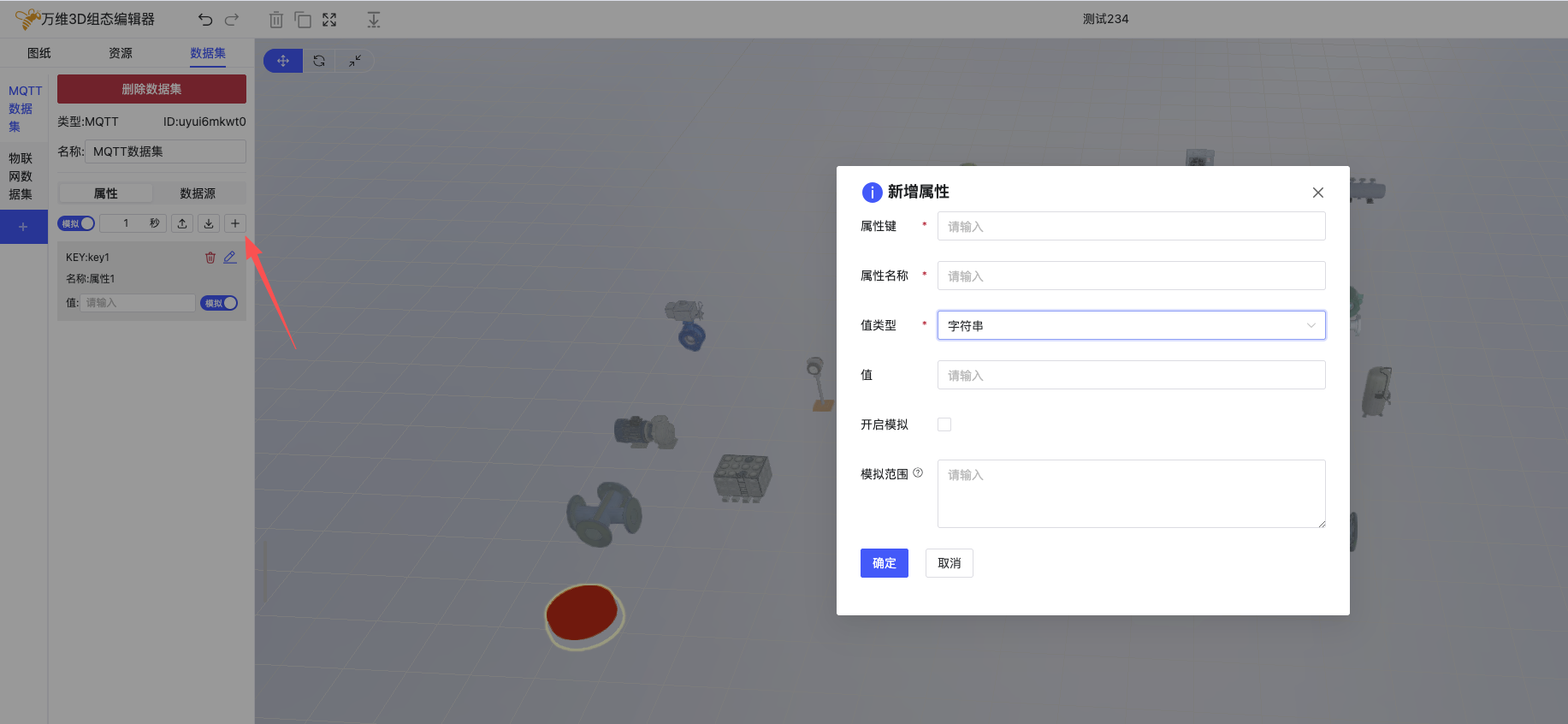Click the fullscreen expand icon
Screen dimensions: 1568x724
[x=329, y=20]
